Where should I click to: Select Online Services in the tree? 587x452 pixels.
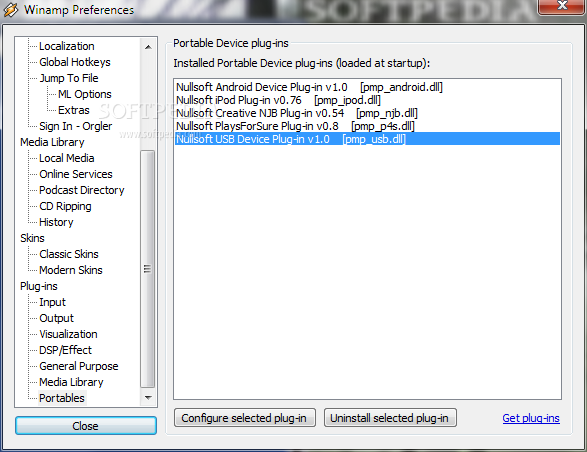click(x=76, y=174)
